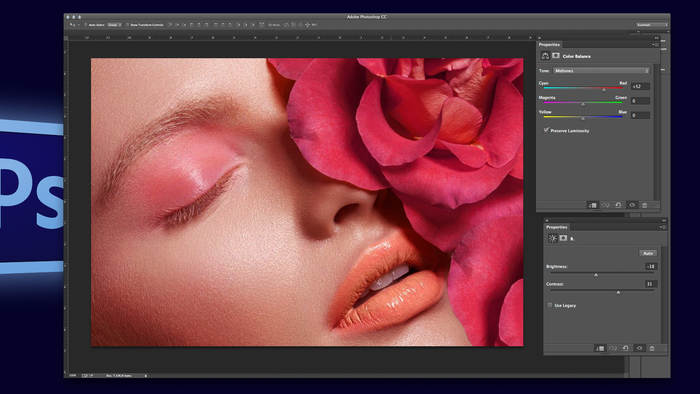Select the lower Properties panel tab
The width and height of the screenshot is (700, 394).
pyautogui.click(x=557, y=227)
